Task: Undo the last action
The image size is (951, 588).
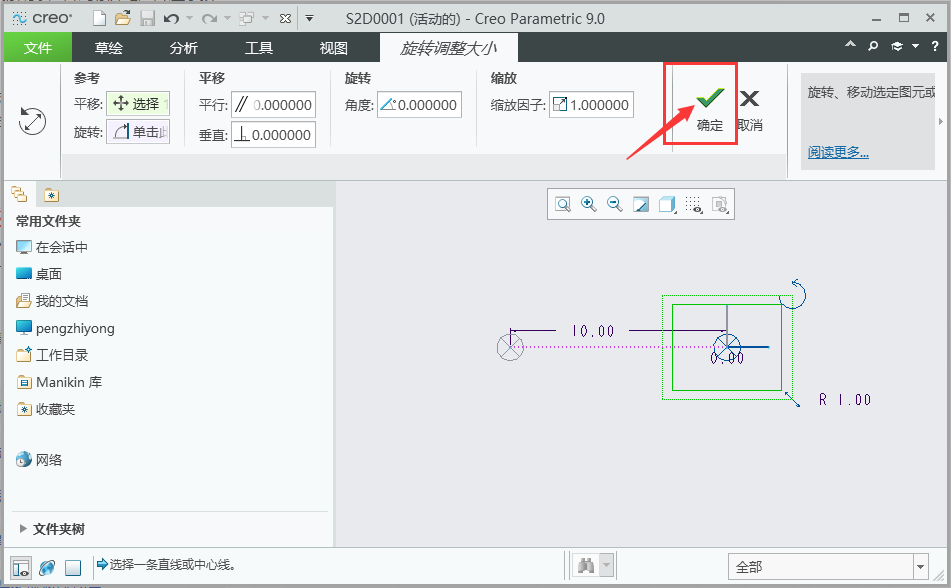Action: pyautogui.click(x=171, y=19)
